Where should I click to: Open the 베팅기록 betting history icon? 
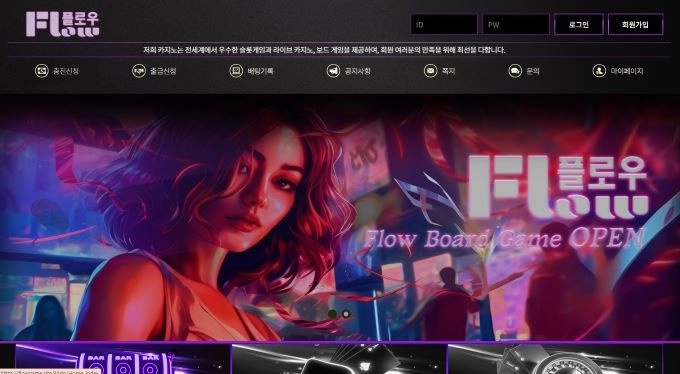click(x=236, y=71)
